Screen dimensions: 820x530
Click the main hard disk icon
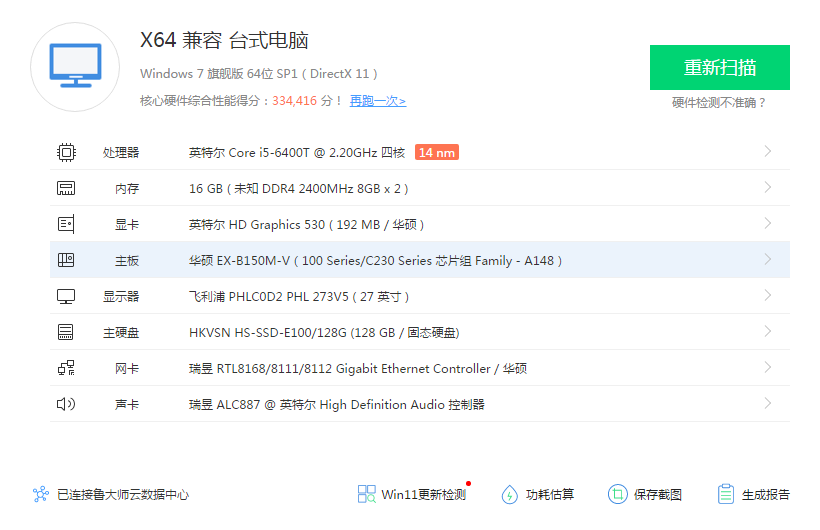pos(66,332)
